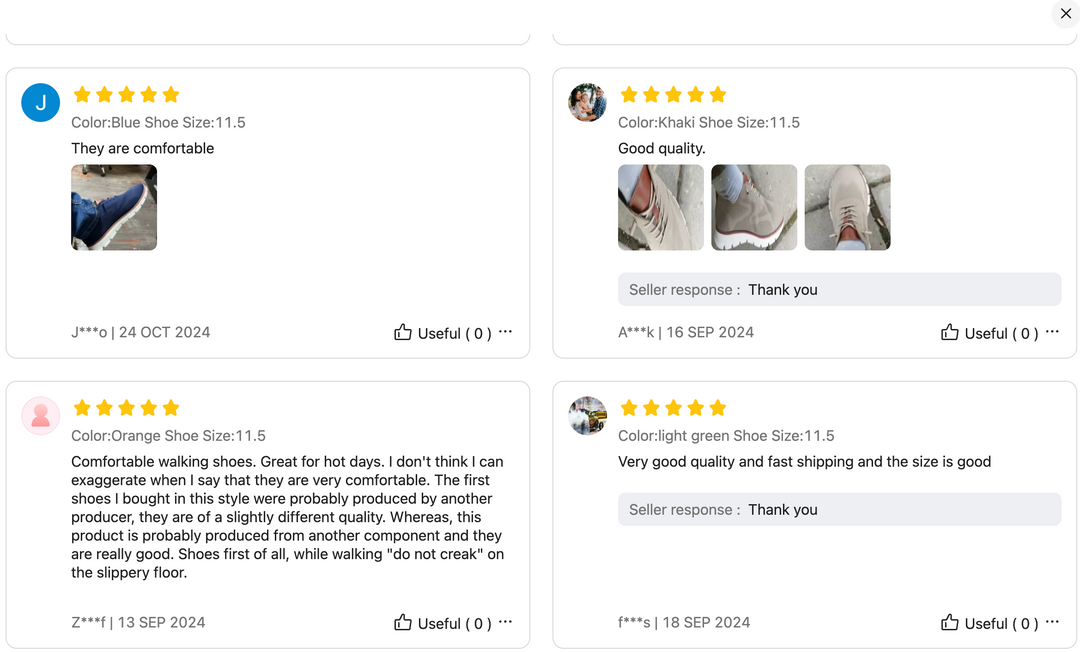Viewport: 1080px width, 652px height.
Task: Open first khaki shoe review photo
Action: (661, 207)
